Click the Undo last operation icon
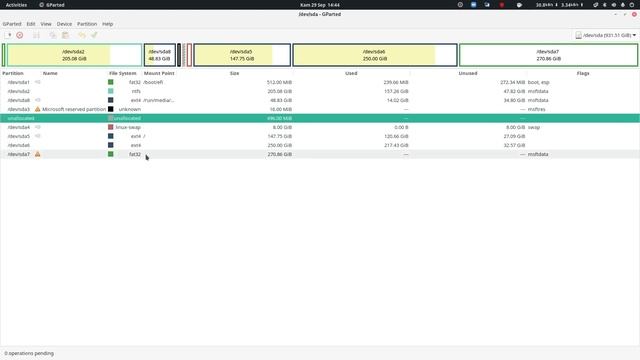 point(82,35)
